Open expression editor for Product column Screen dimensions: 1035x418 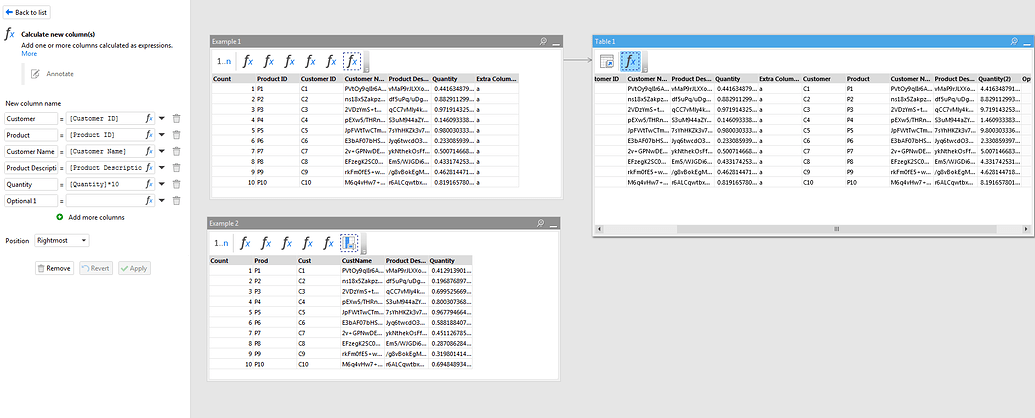click(150, 135)
